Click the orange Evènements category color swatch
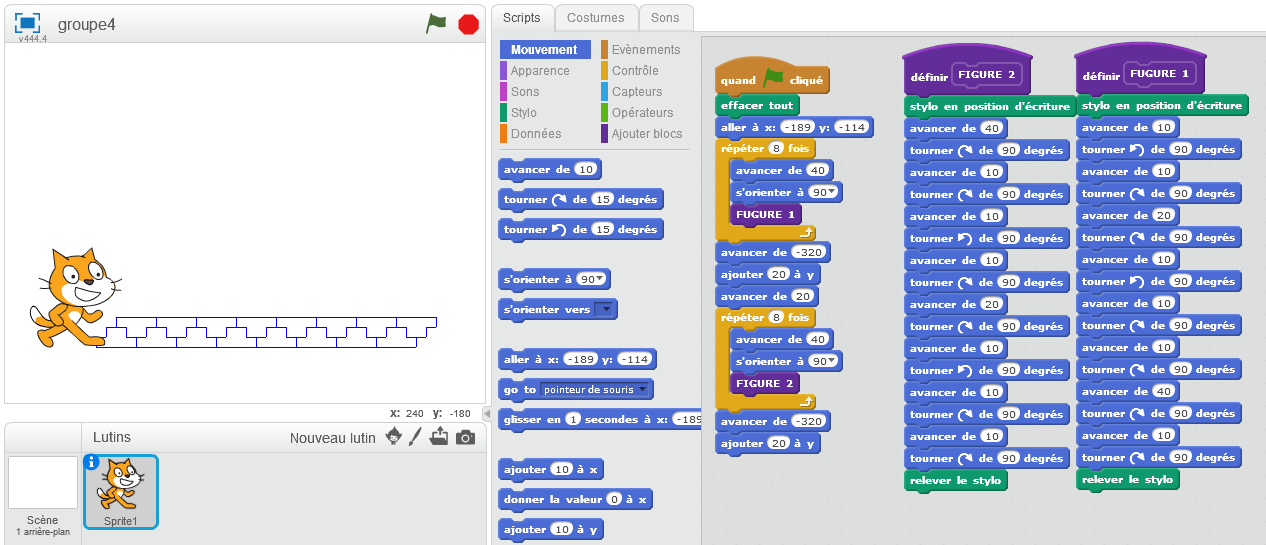The width and height of the screenshot is (1266, 545). pos(604,50)
